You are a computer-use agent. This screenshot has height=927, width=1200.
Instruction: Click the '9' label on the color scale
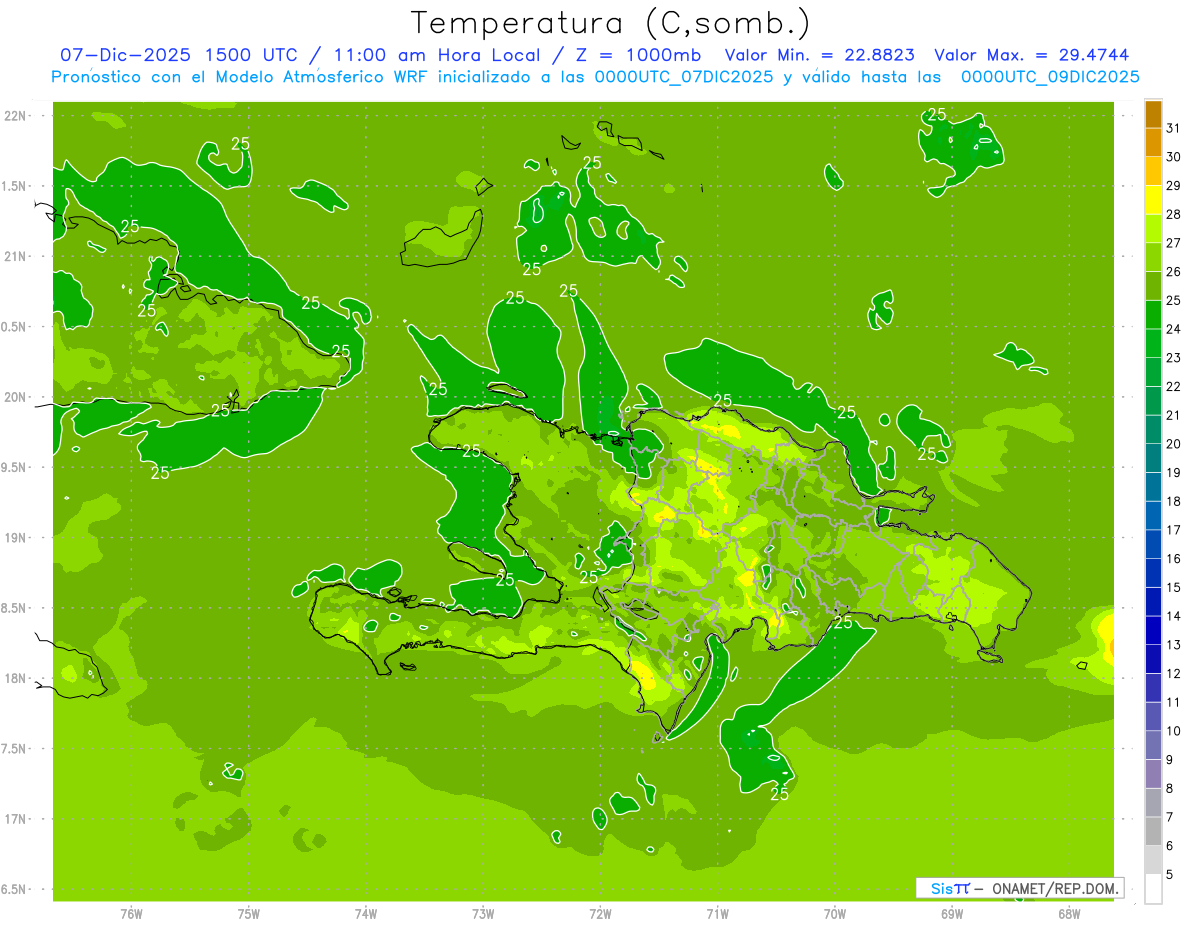(x=1170, y=761)
